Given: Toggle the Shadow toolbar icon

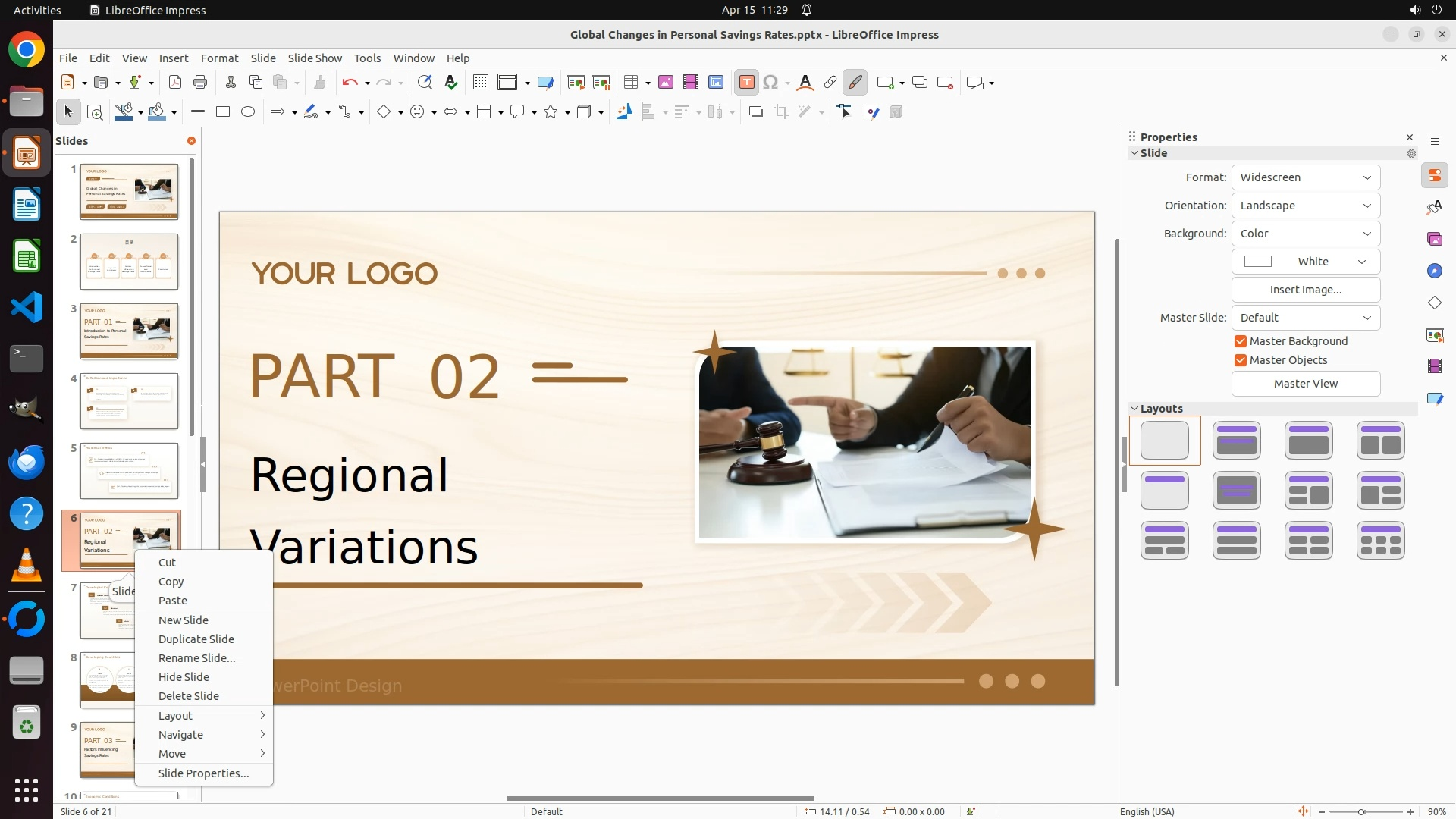Looking at the screenshot, I should (755, 112).
